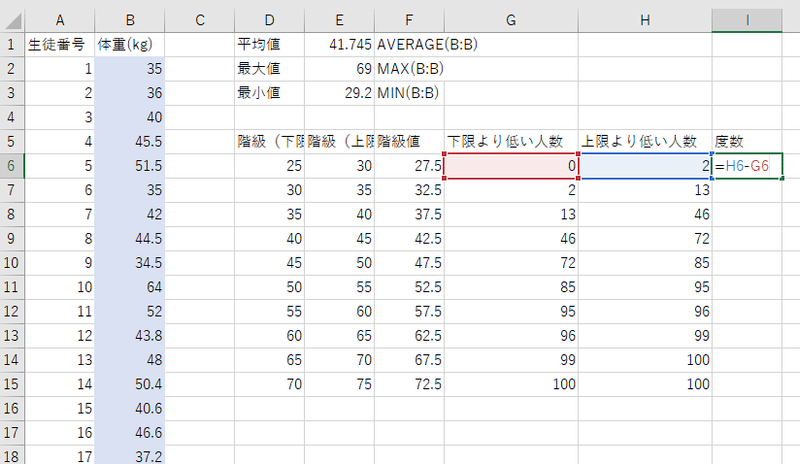The height and width of the screenshot is (464, 800).
Task: Select row 10 header
Action: tap(12, 263)
